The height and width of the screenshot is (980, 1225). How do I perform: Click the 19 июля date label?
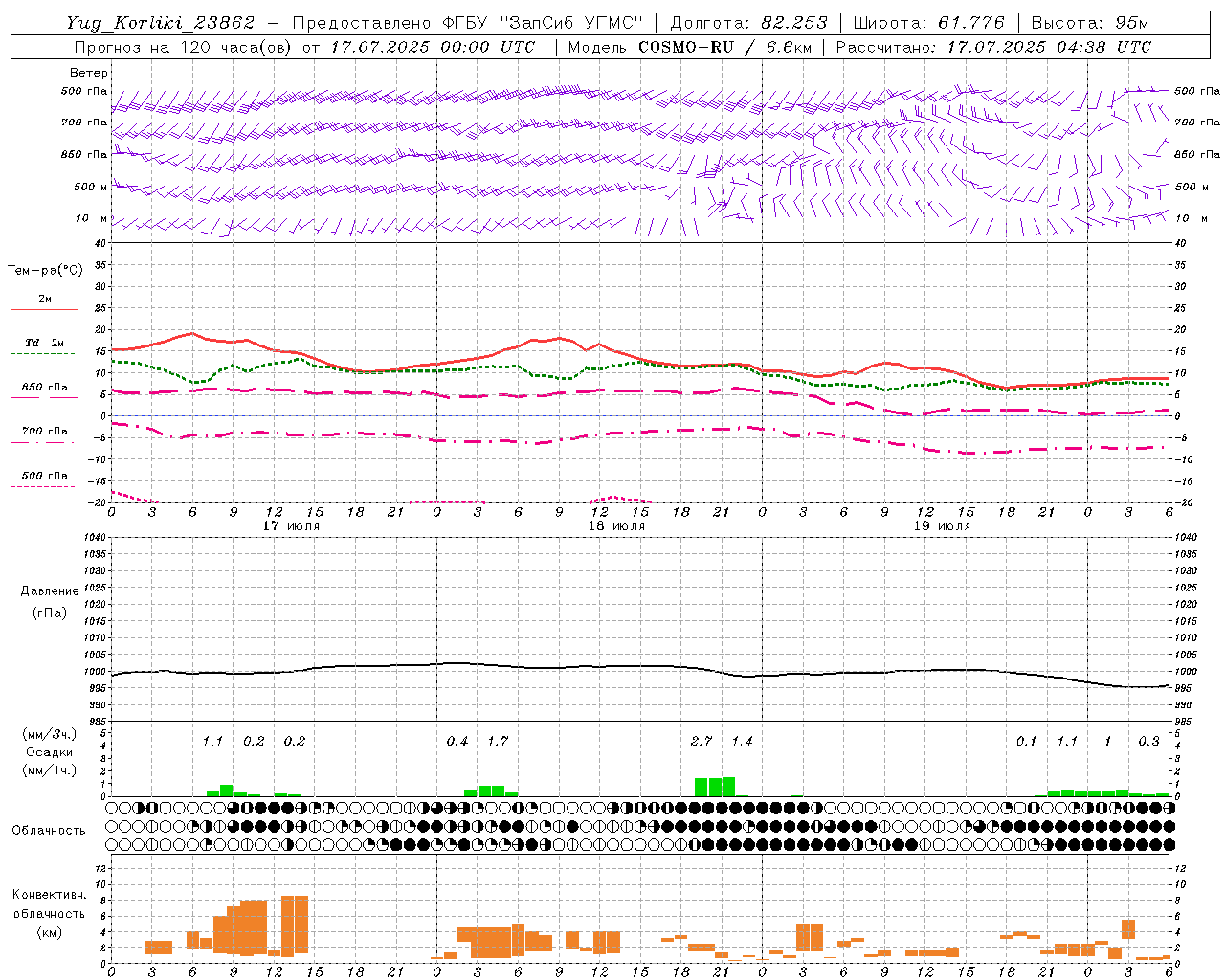pos(942,526)
